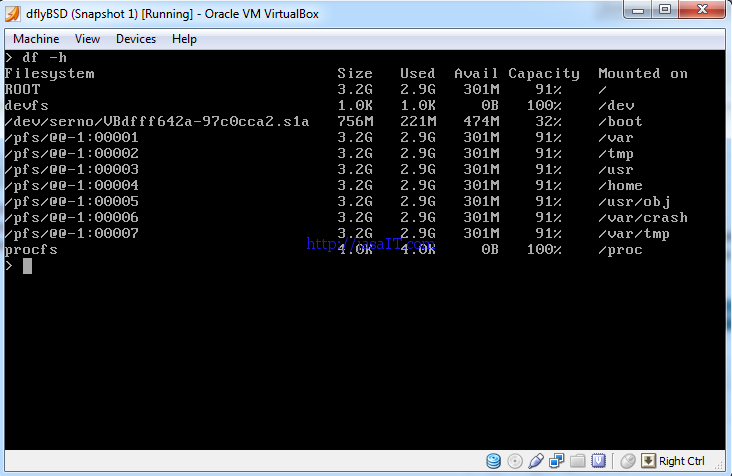Click the 221M used value
This screenshot has width=732, height=476.
pos(418,121)
